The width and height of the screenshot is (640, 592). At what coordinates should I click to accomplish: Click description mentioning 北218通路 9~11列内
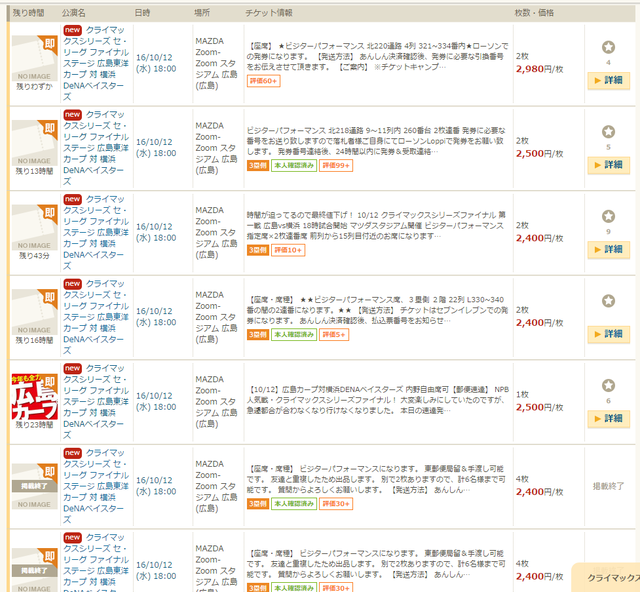pyautogui.click(x=376, y=141)
